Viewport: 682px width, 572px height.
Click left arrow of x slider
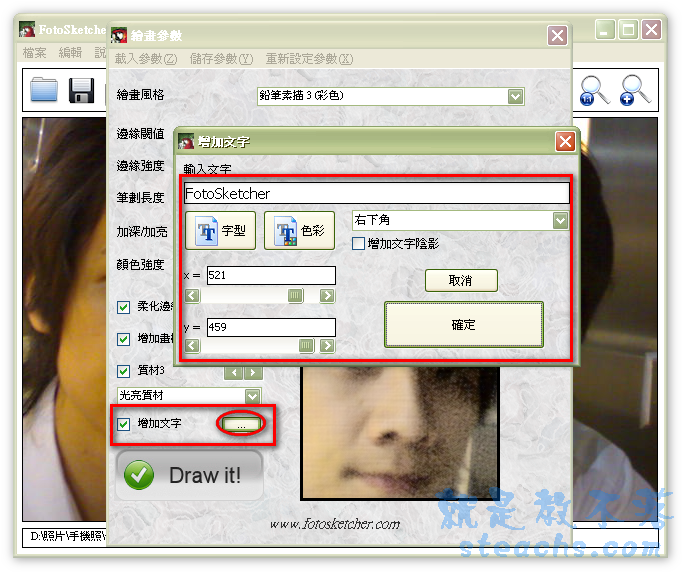pyautogui.click(x=192, y=296)
